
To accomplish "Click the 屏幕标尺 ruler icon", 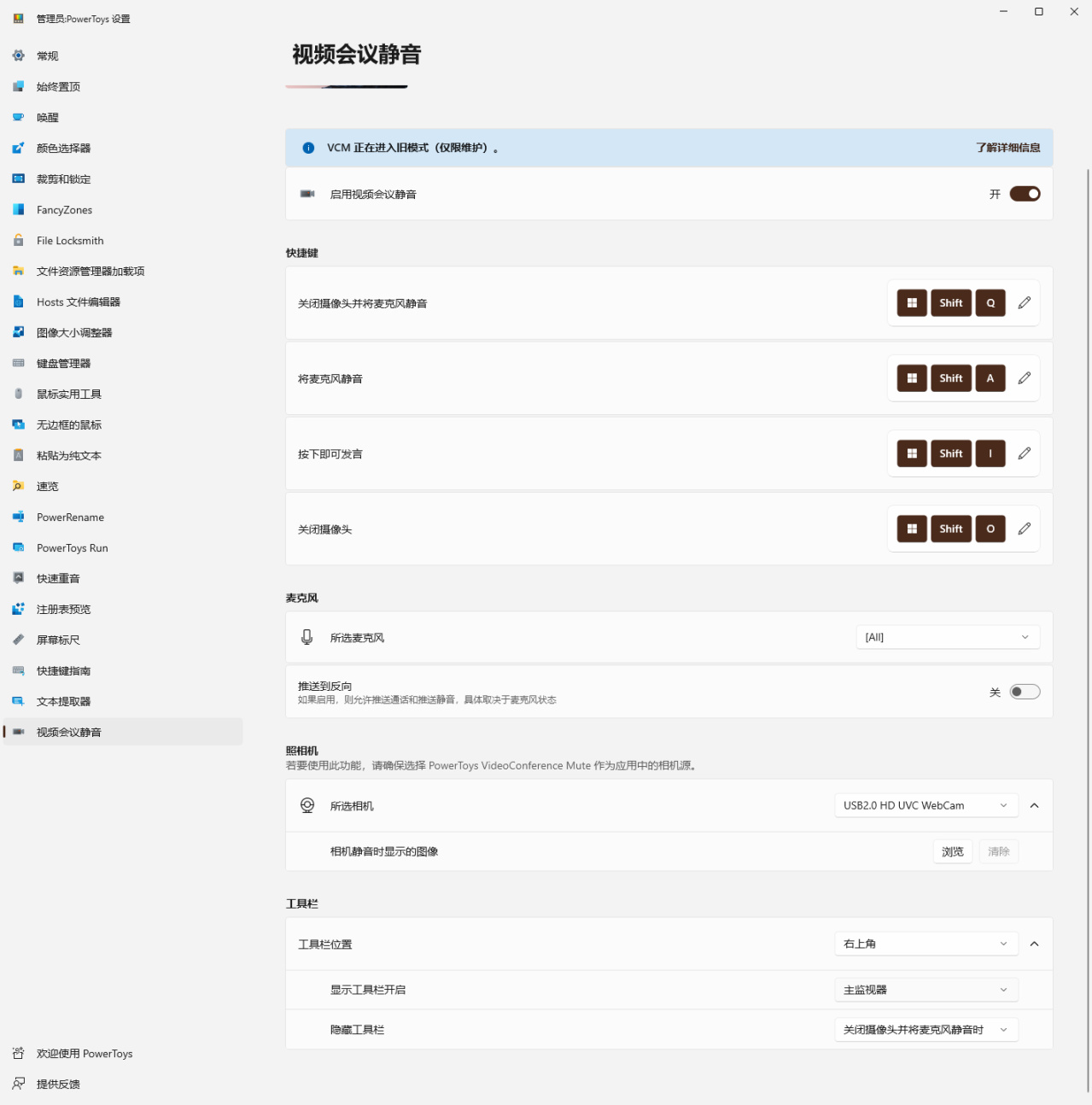I will [19, 640].
